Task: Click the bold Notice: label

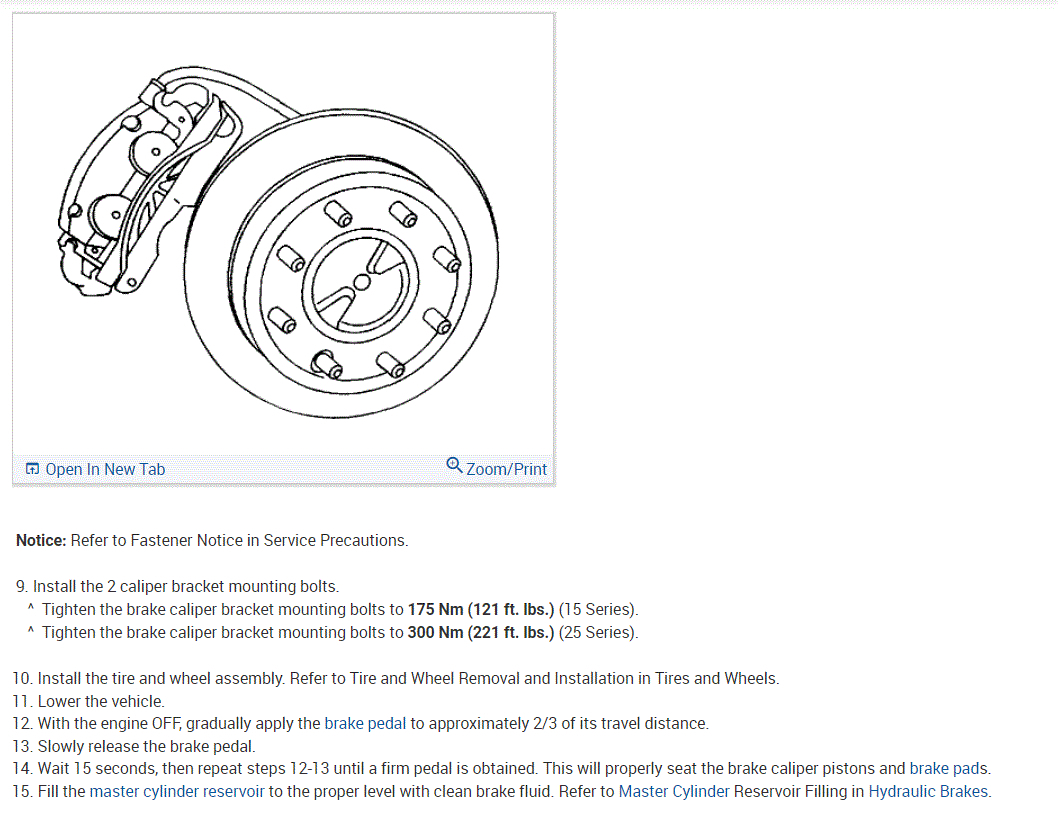Action: 41,541
